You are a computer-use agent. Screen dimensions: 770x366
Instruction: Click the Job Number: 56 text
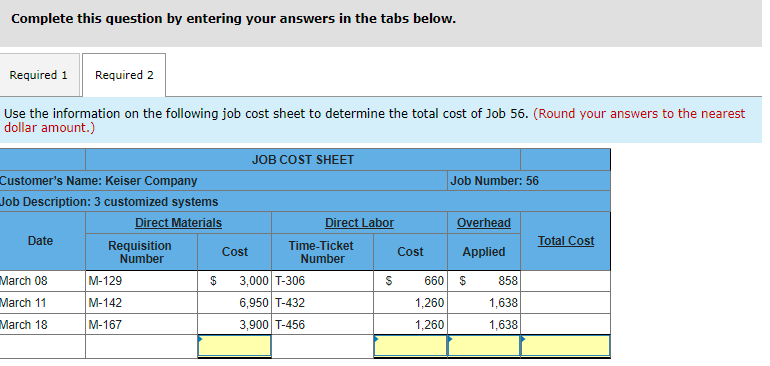pos(495,181)
